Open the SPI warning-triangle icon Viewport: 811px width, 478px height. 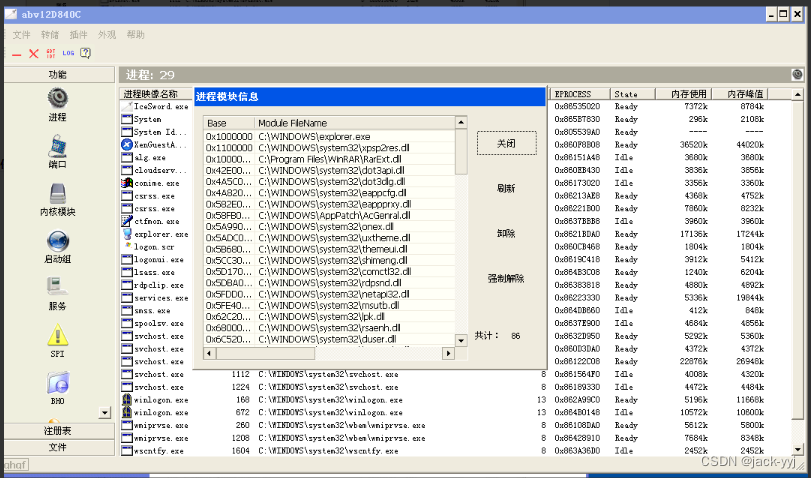(57, 335)
